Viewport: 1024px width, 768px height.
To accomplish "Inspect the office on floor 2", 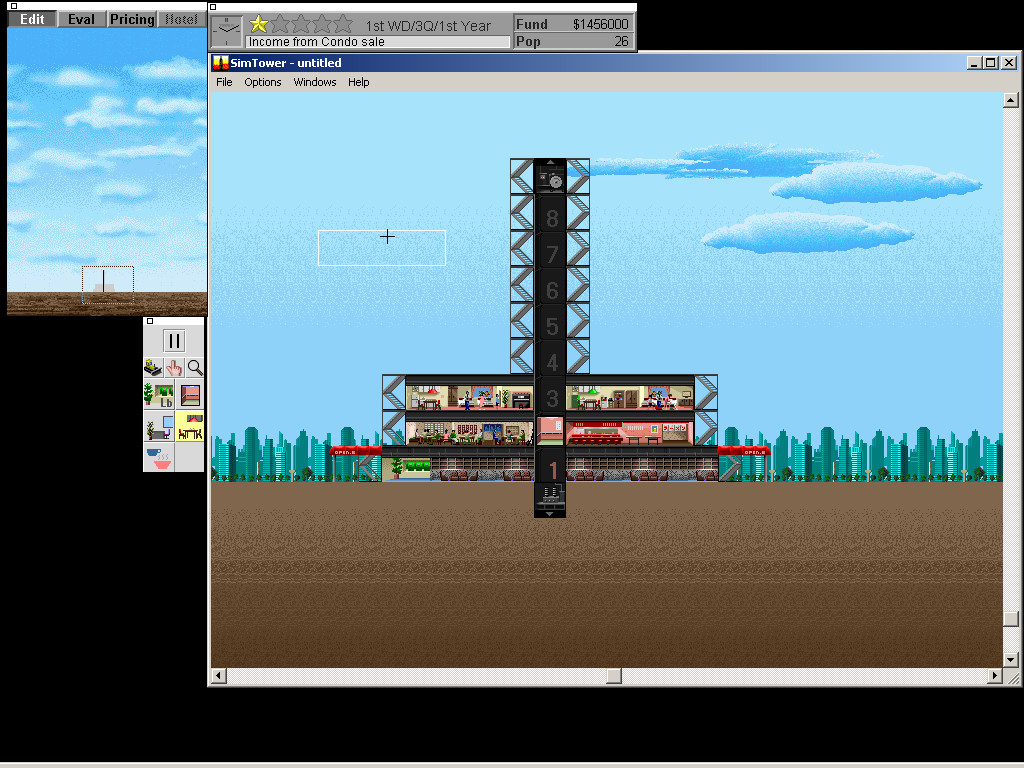I will click(469, 432).
